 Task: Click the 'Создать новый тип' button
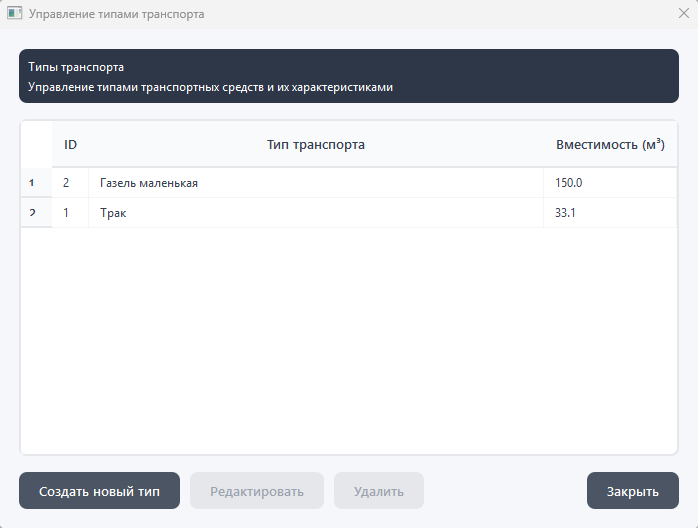(x=99, y=491)
